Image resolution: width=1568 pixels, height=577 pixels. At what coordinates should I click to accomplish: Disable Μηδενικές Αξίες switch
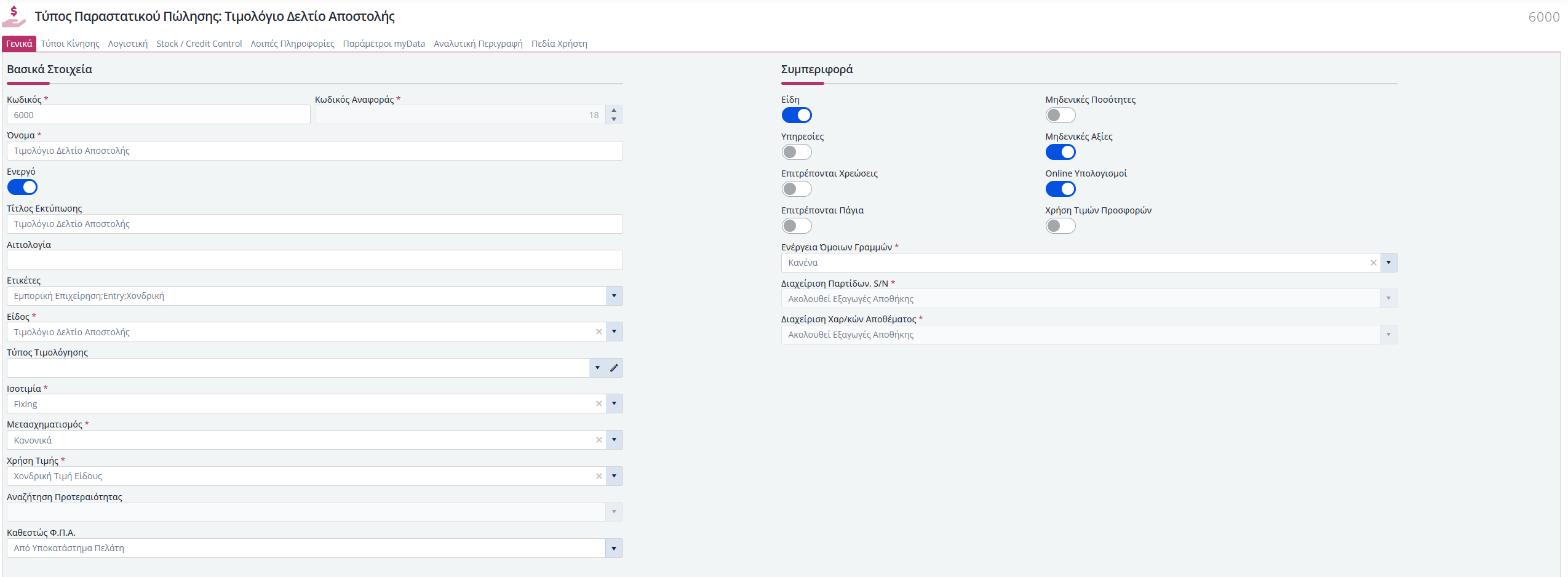1061,152
